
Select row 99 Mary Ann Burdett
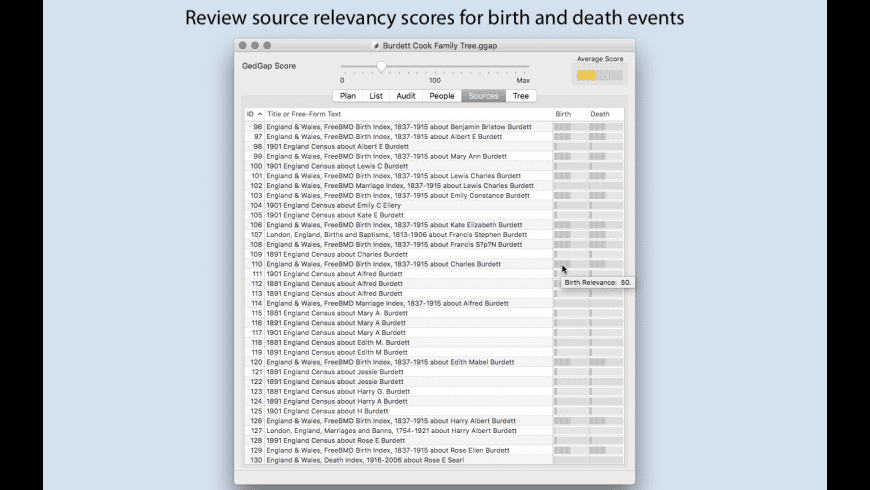(x=434, y=156)
